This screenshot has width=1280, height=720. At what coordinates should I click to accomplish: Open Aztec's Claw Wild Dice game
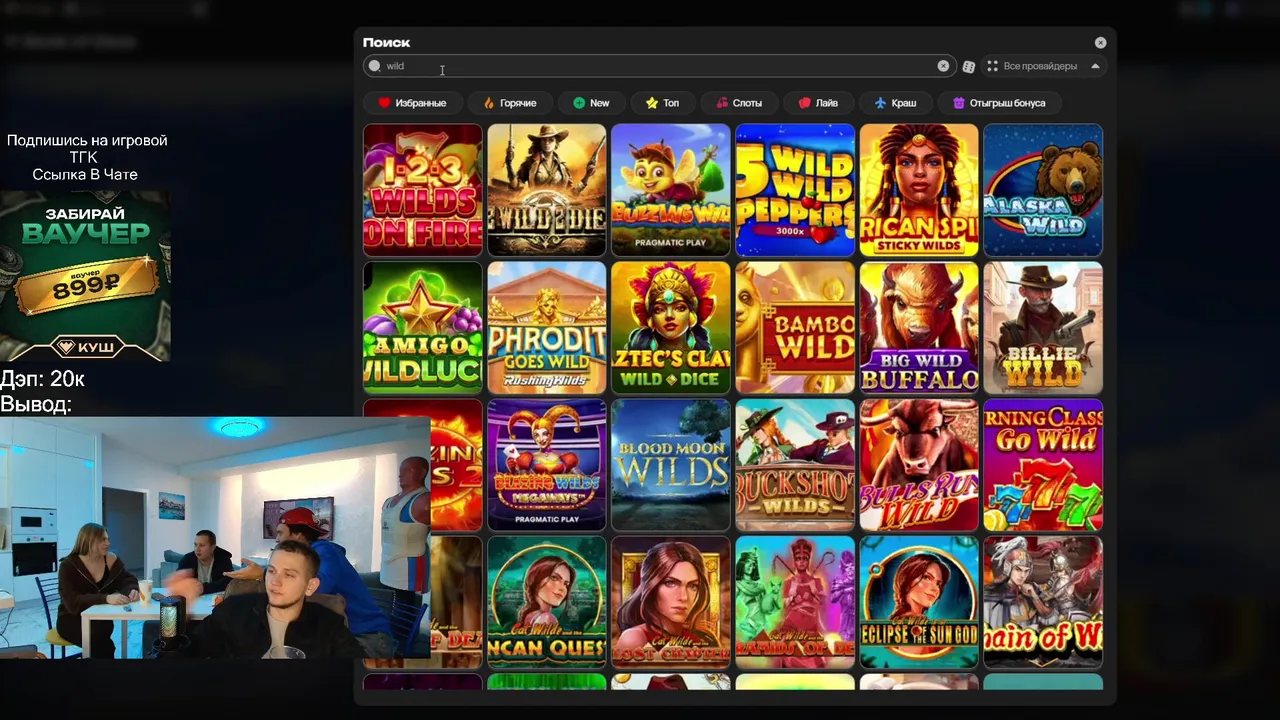(x=671, y=328)
